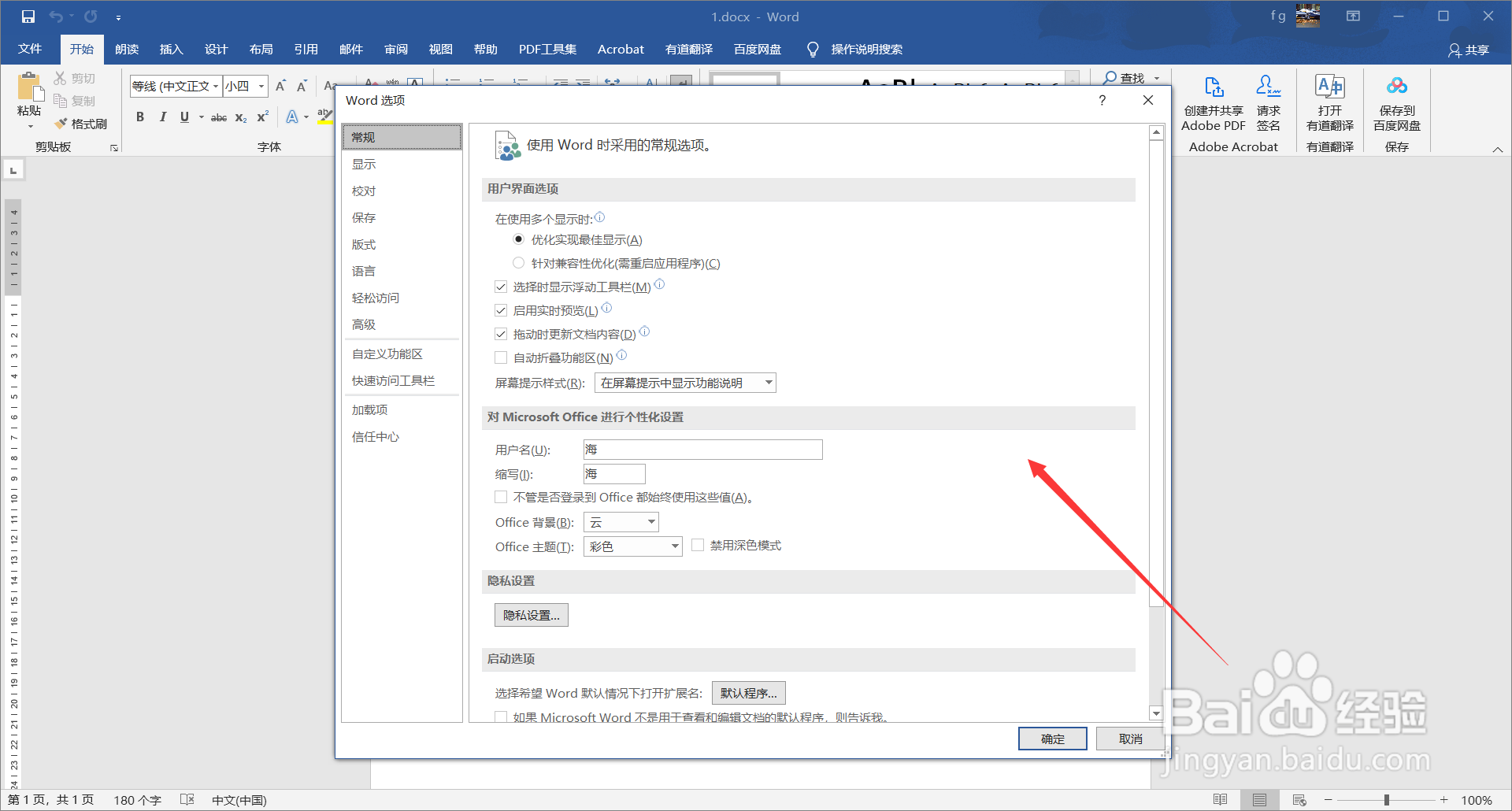Screen dimensions: 1512x811
Task: Open font name dropdown 等线
Action: tap(216, 86)
